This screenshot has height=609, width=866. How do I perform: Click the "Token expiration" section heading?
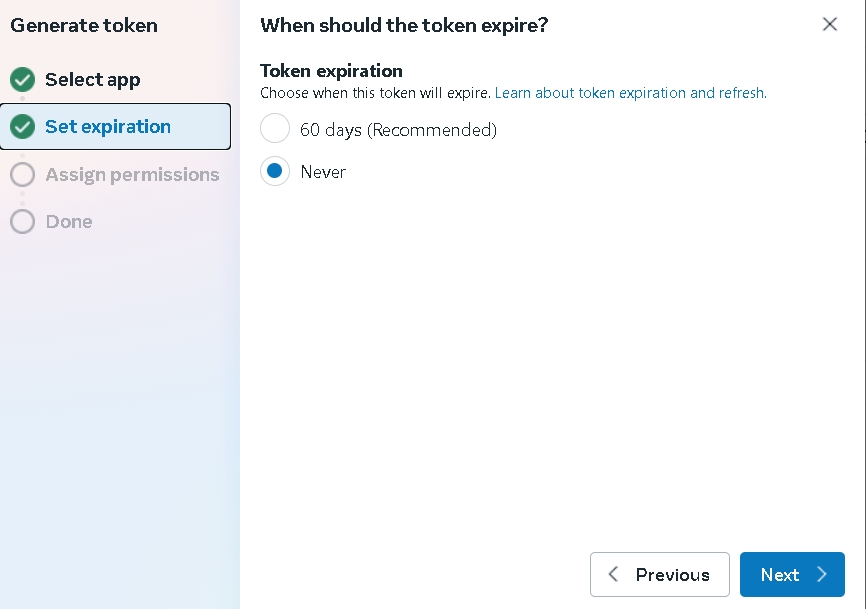[331, 71]
